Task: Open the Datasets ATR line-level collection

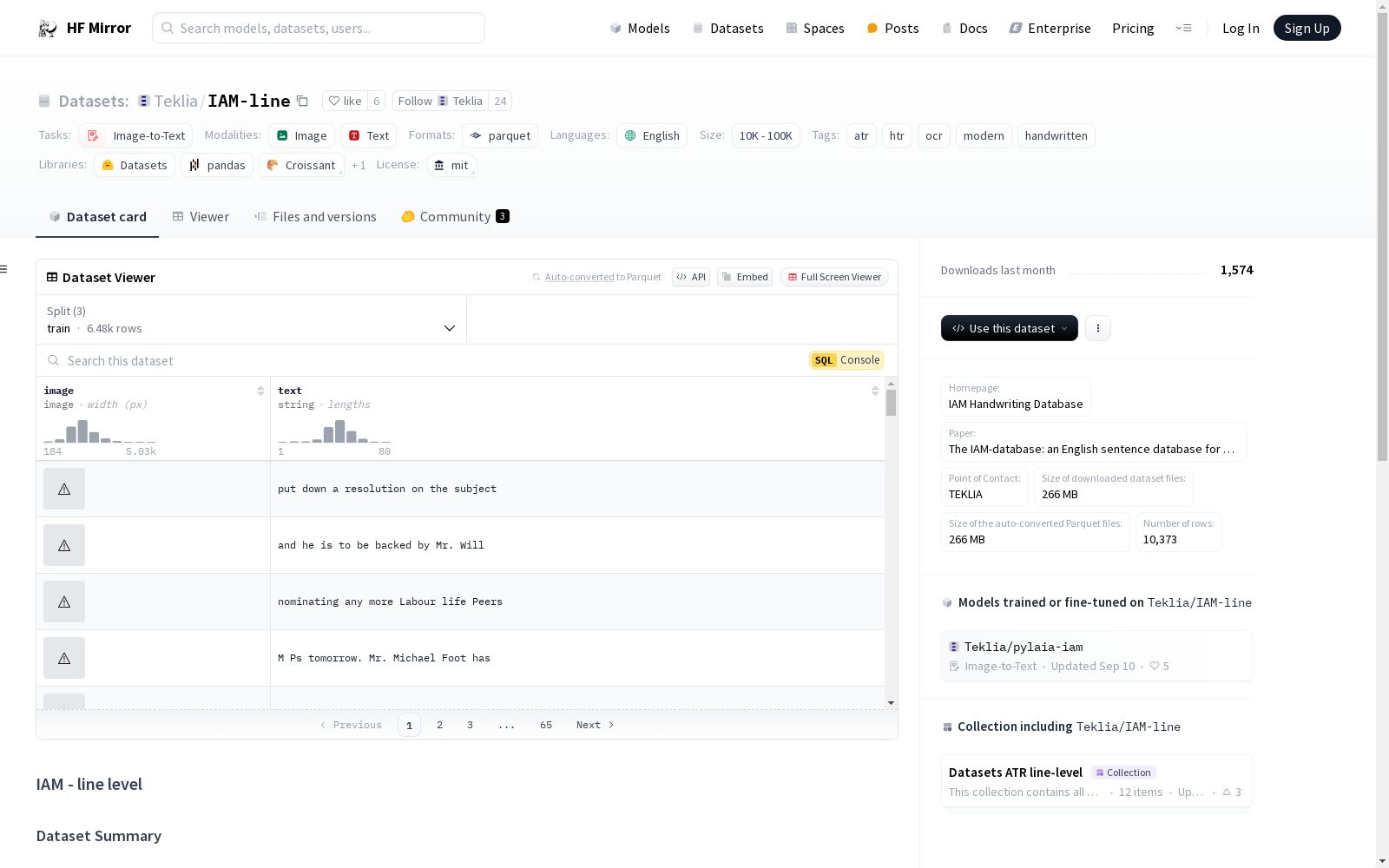Action: point(1096,781)
